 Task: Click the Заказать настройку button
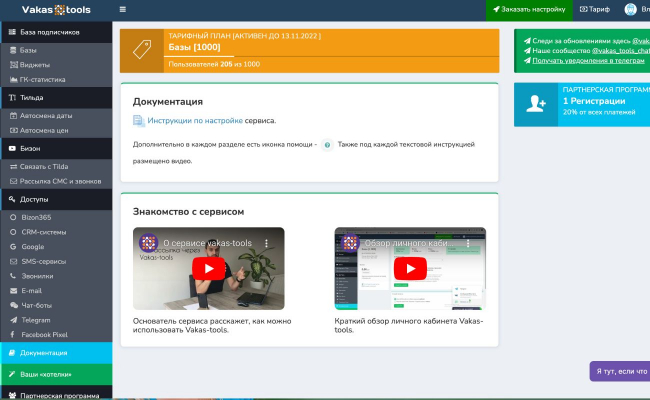(x=529, y=10)
